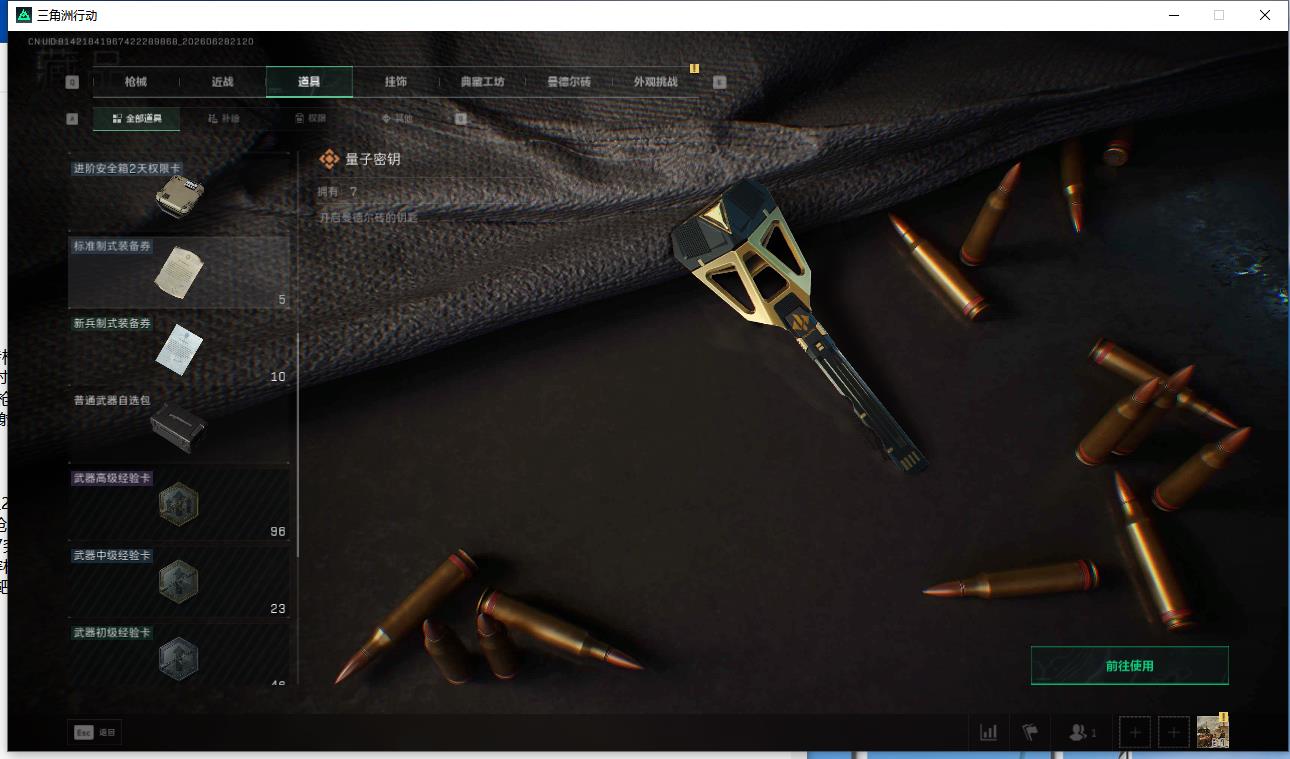Image resolution: width=1290 pixels, height=759 pixels.
Task: Click the 三角洲行动 app icon in title bar
Action: coord(24,15)
